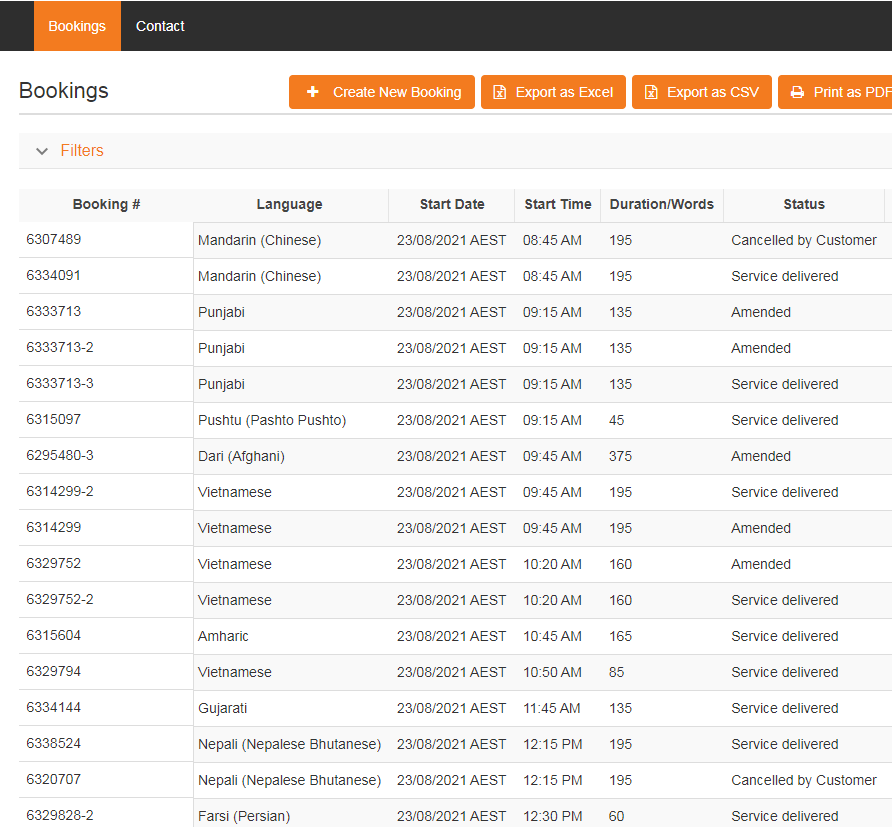Click the file icon on Export as CSV
Viewport: 892px width, 827px height.
[x=651, y=92]
